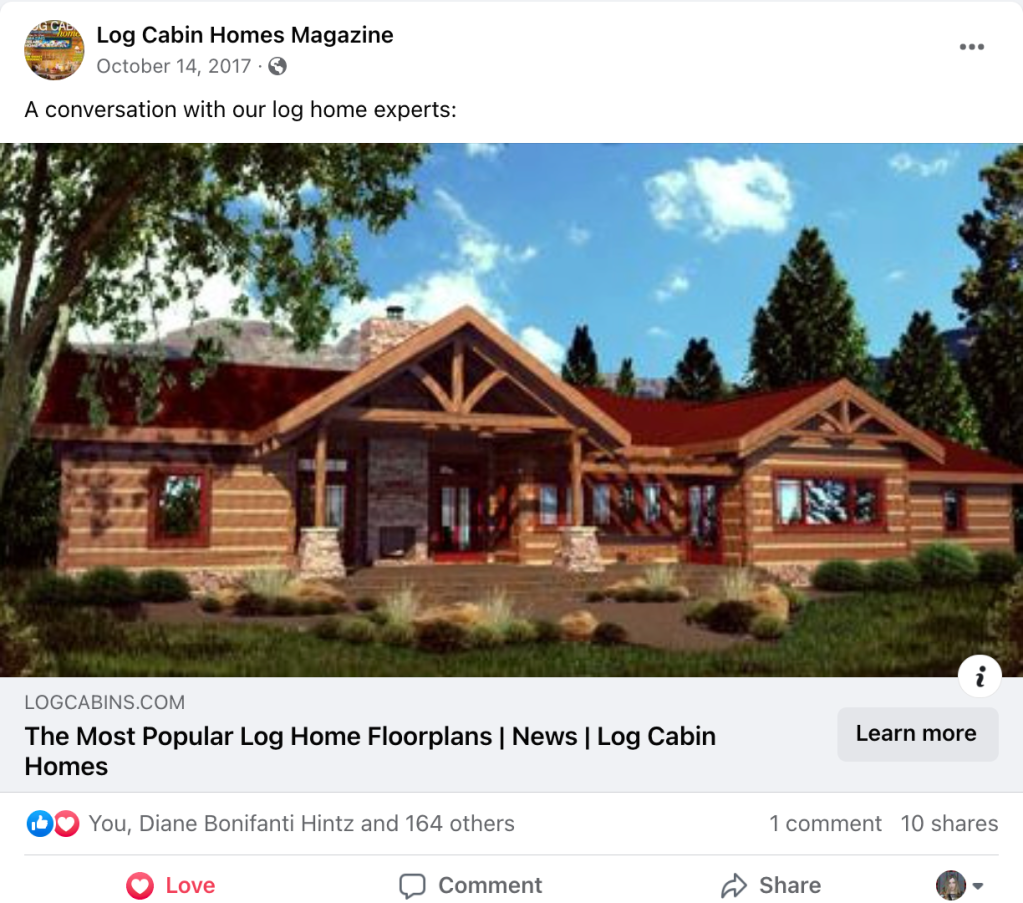View the 10 shares link
The image size is (1023, 903).
click(949, 823)
